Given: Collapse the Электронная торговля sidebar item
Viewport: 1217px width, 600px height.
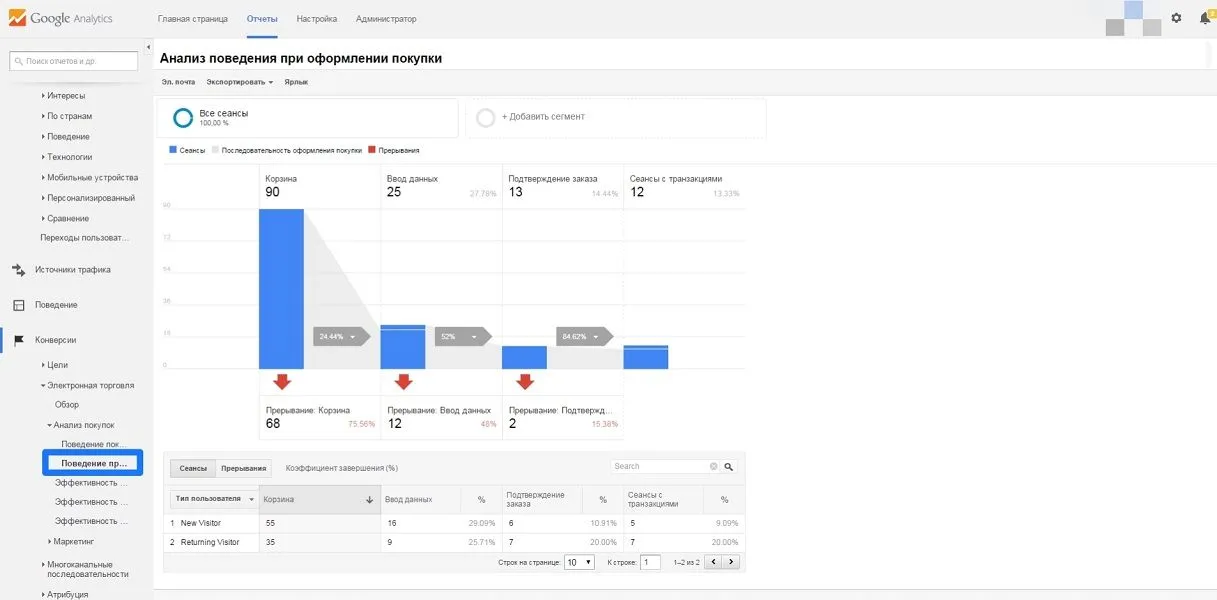Looking at the screenshot, I should click(x=87, y=385).
